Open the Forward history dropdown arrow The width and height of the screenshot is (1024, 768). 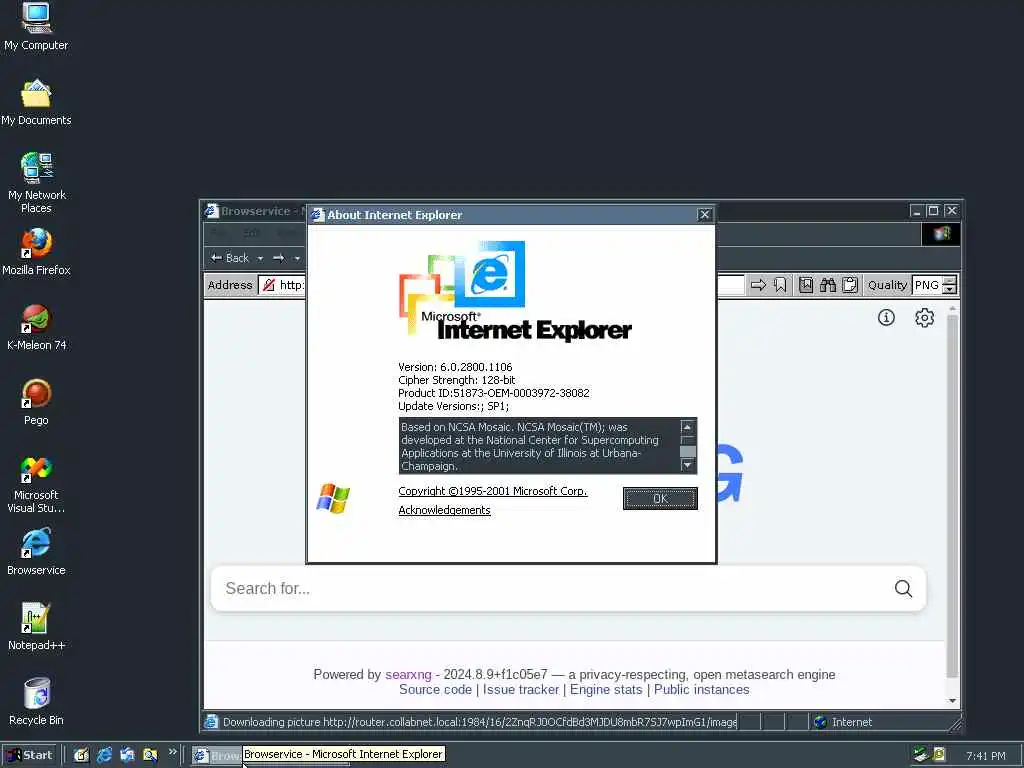click(x=297, y=259)
